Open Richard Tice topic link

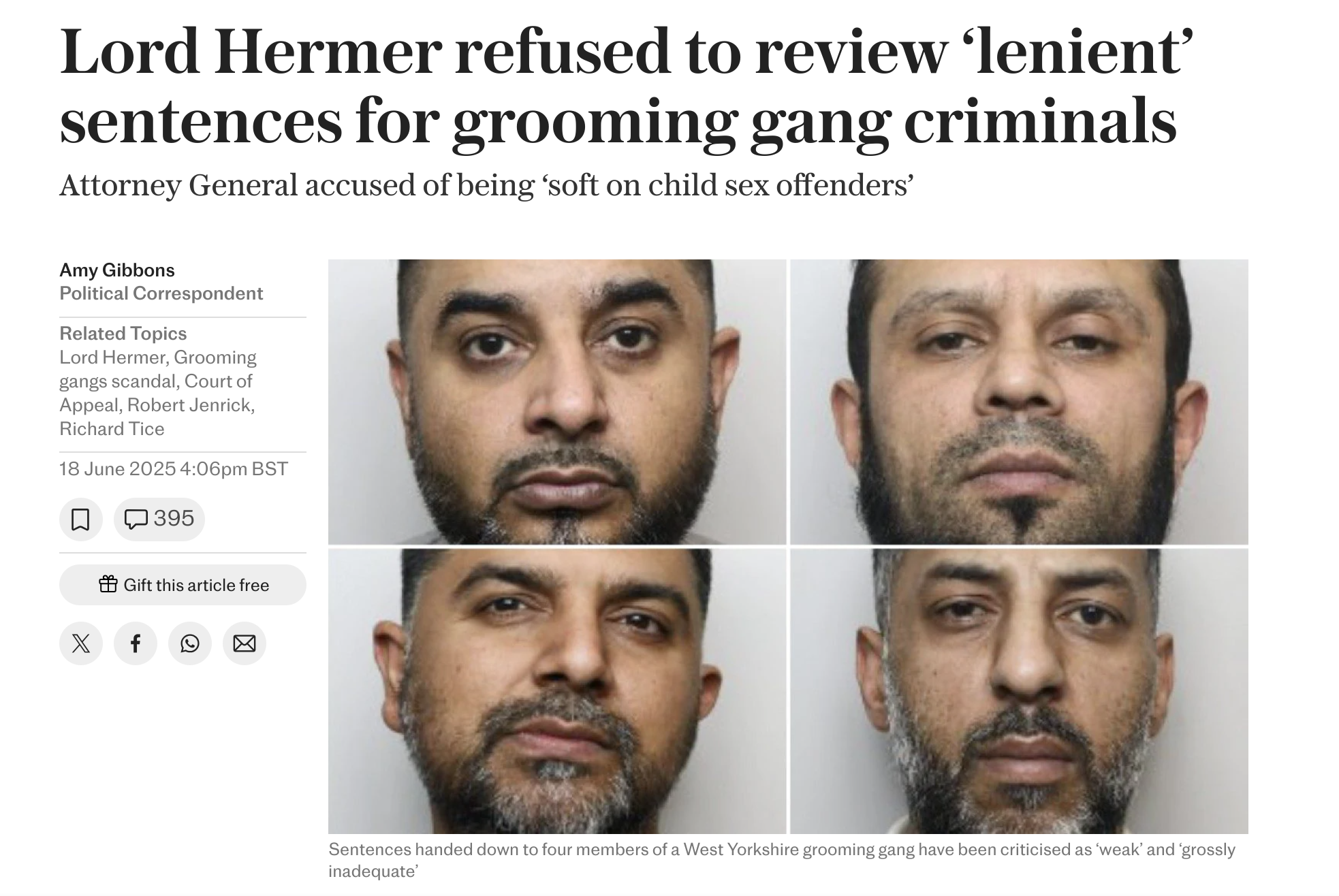[x=112, y=429]
